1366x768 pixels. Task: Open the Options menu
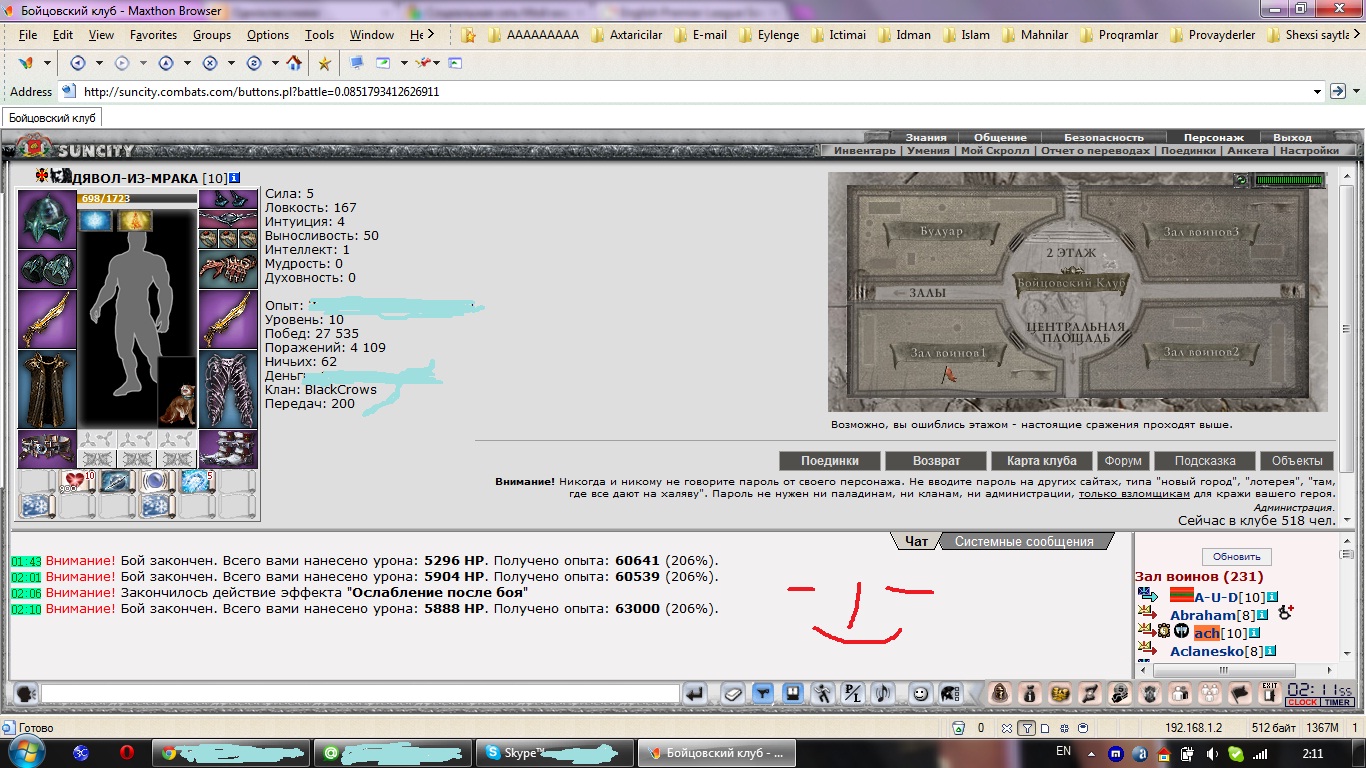(x=268, y=34)
